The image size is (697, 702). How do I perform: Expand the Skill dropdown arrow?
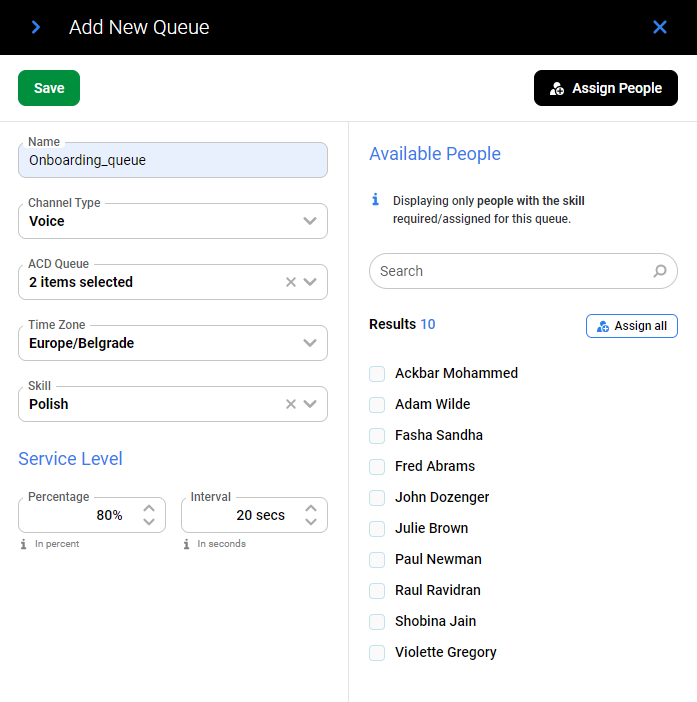pos(311,404)
